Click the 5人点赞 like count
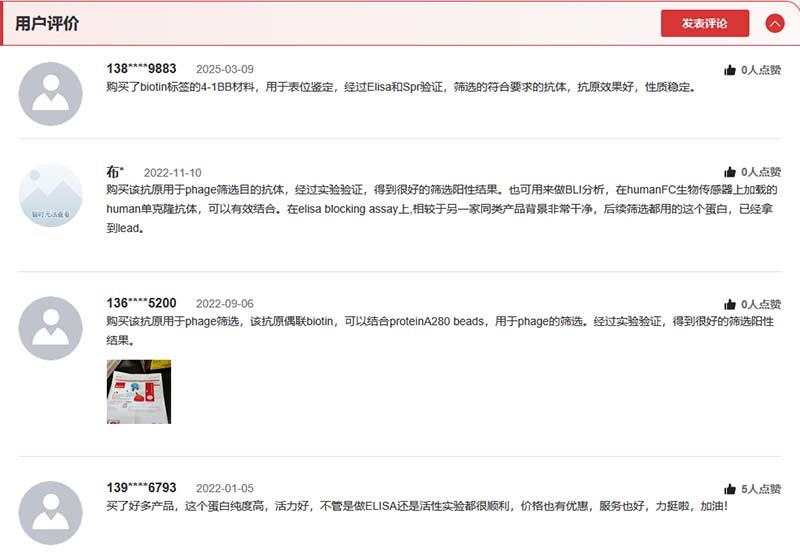800x554 pixels. (x=761, y=489)
